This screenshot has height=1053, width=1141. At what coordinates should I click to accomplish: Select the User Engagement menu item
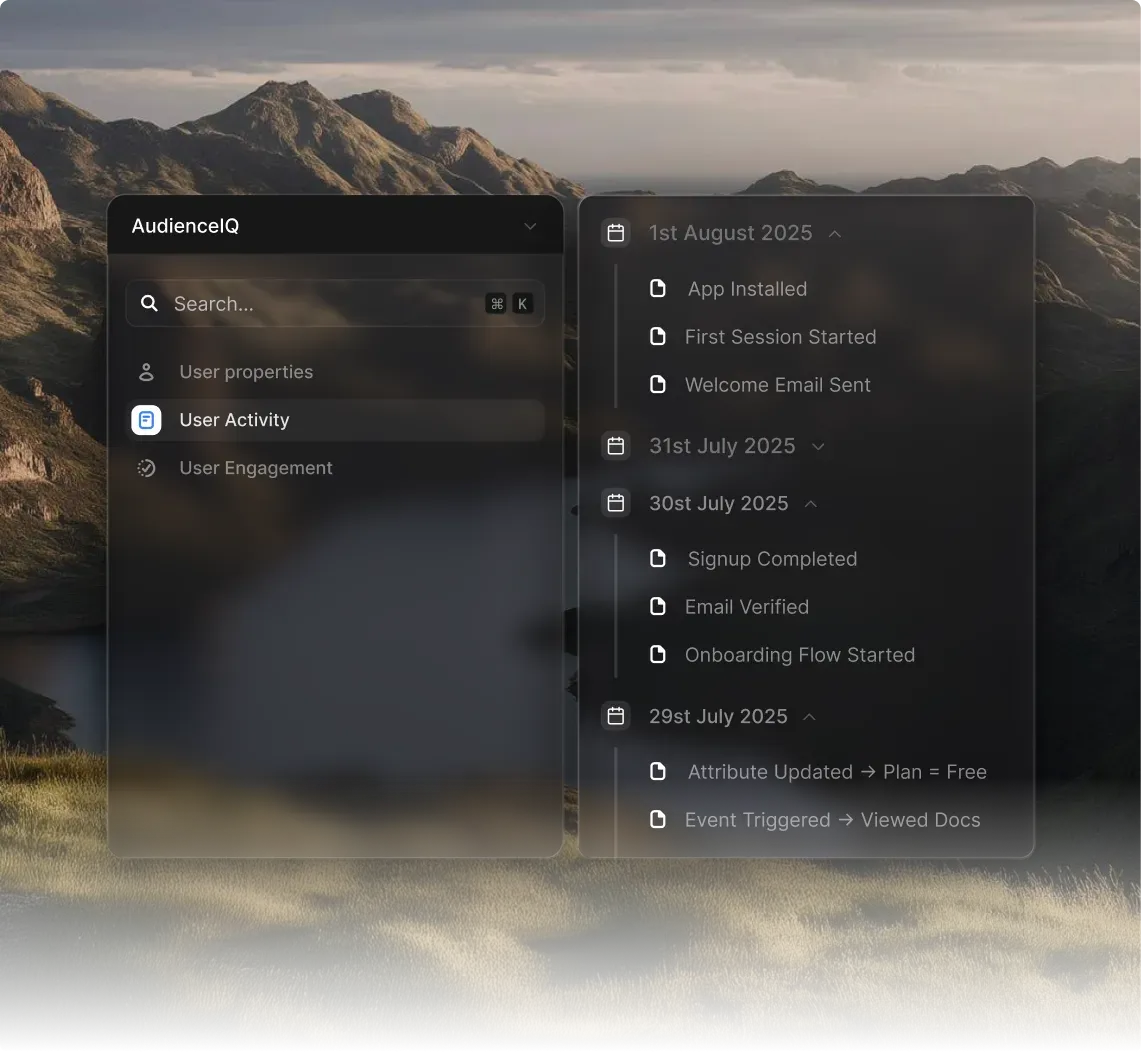(x=256, y=468)
